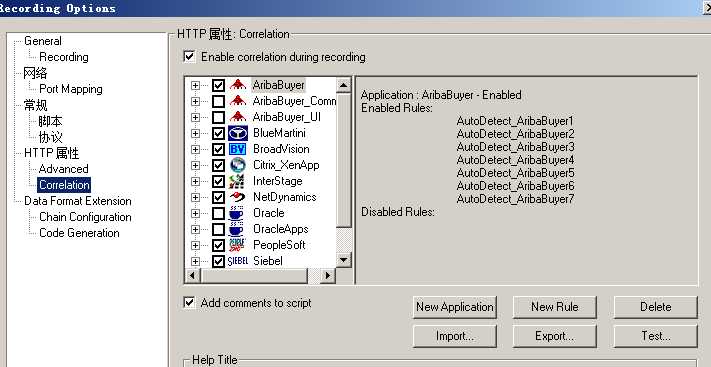Screen dimensions: 711x367
Task: Disable correlation during recording checkbox
Action: 189,57
